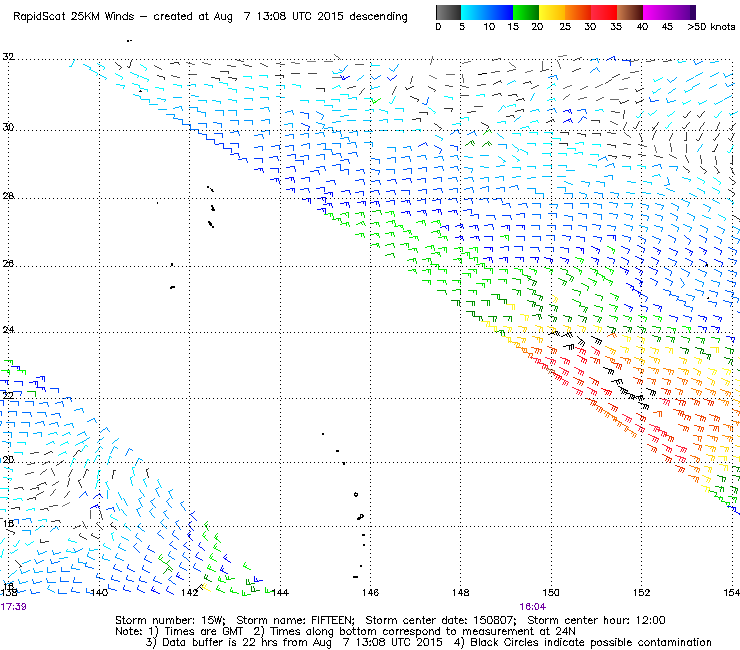
Task: Click the 'Black Circles indicate possible contamination' note
Action: click(x=591, y=642)
